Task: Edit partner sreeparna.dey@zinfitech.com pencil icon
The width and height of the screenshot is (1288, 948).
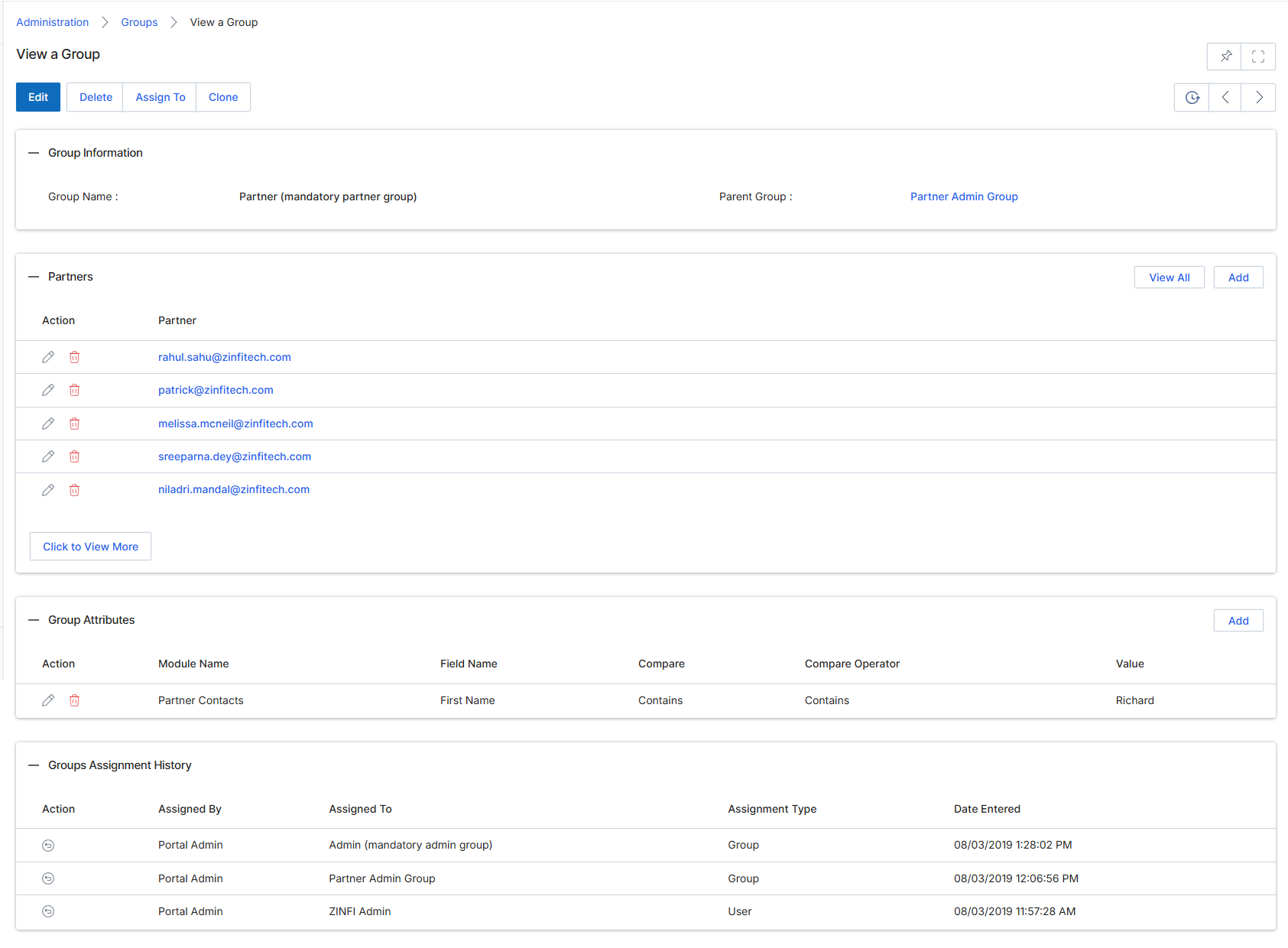Action: (x=48, y=456)
